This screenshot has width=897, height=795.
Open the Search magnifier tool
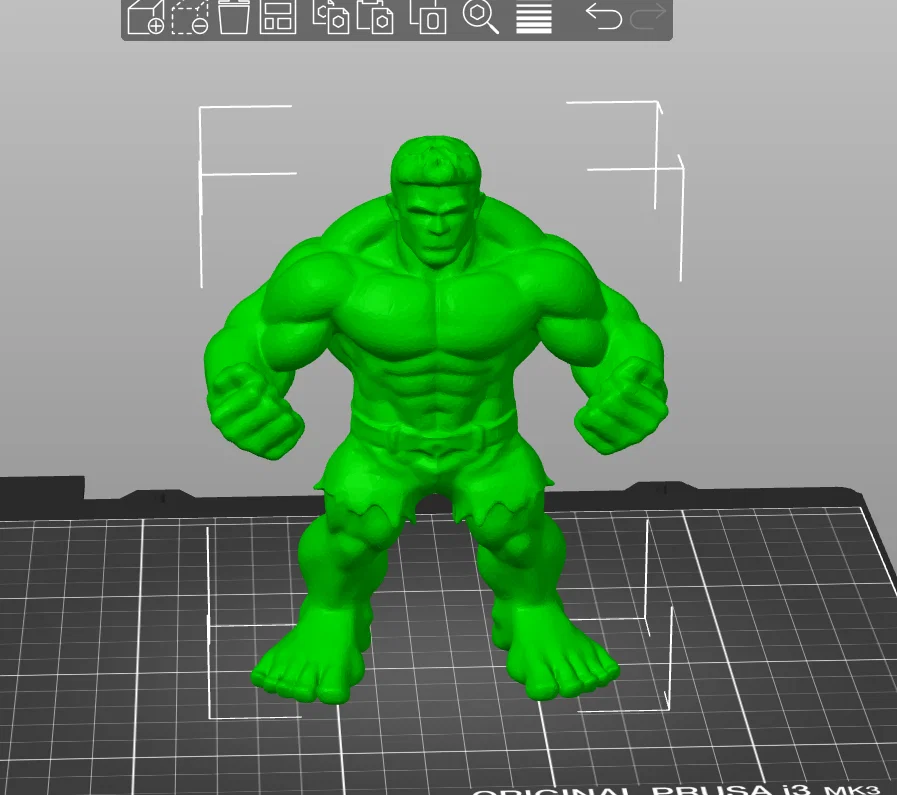[481, 17]
